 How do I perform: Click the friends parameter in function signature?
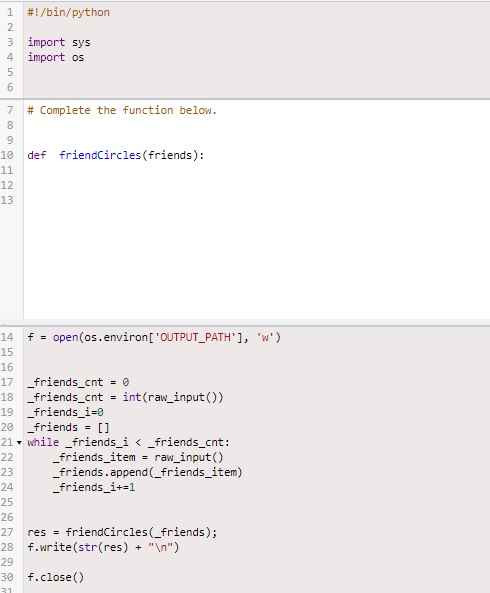click(x=170, y=155)
